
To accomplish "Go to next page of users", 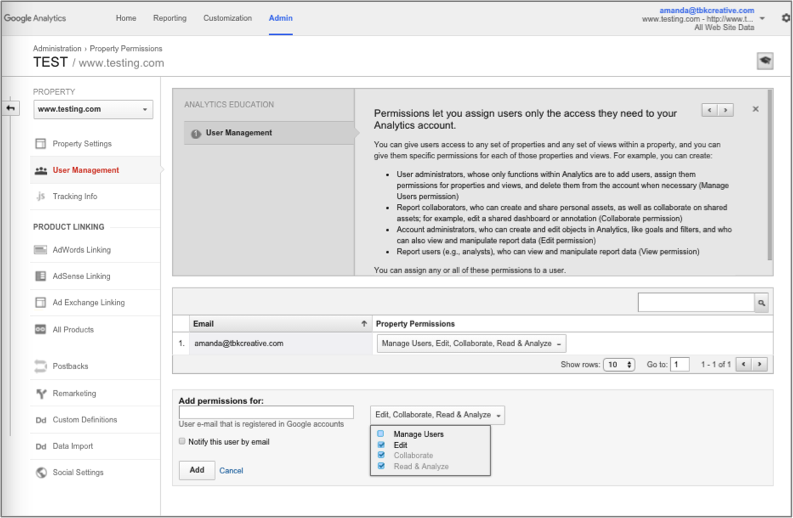I will click(760, 364).
